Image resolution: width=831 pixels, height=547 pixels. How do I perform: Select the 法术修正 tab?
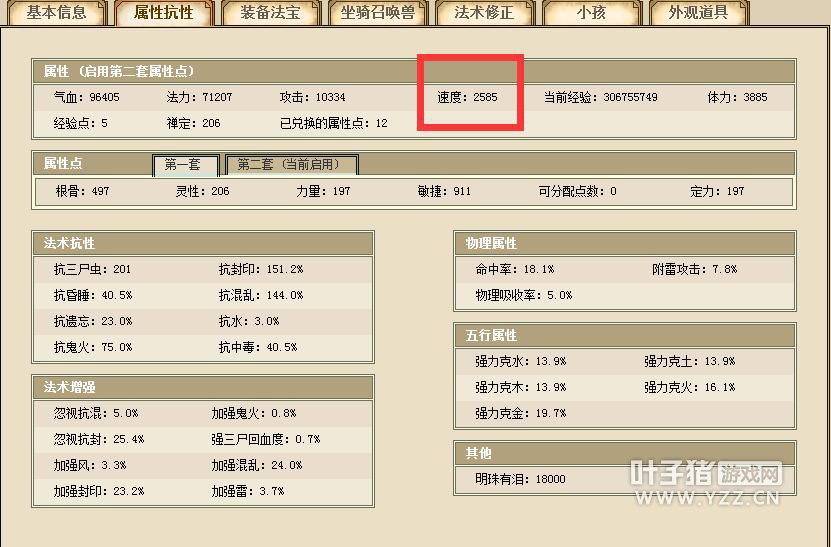click(483, 13)
